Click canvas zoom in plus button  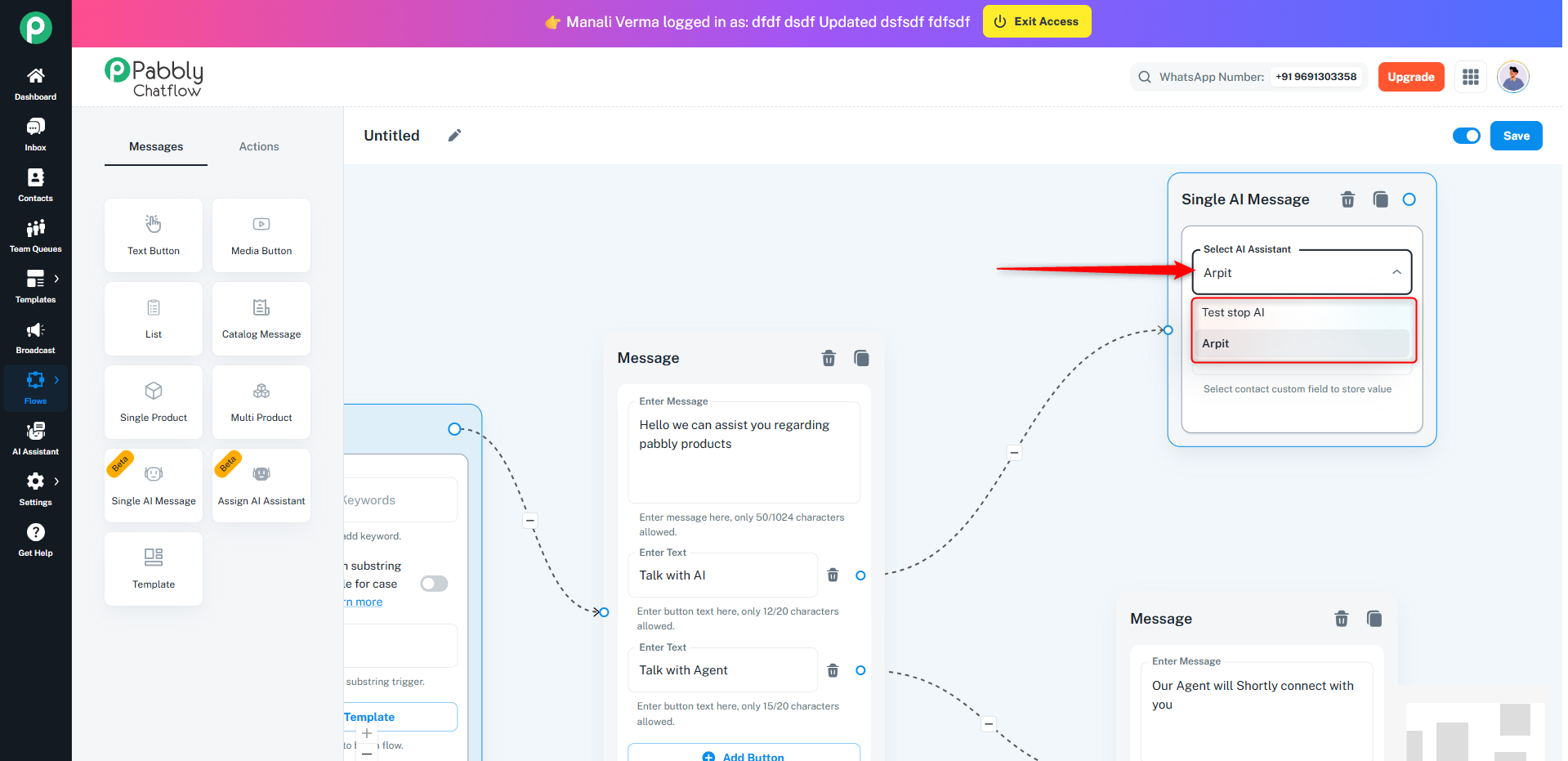click(367, 733)
